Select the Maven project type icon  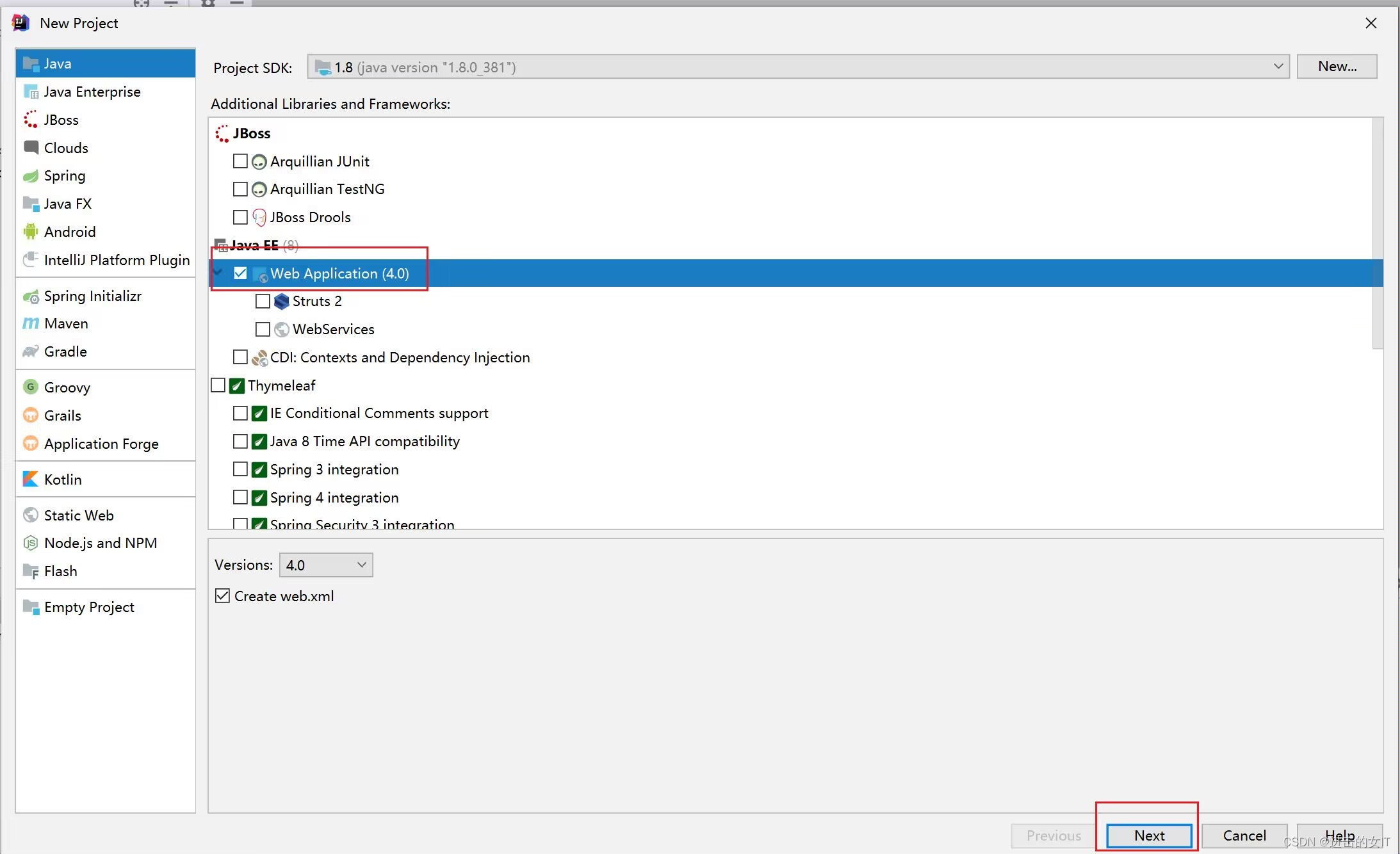click(x=30, y=323)
